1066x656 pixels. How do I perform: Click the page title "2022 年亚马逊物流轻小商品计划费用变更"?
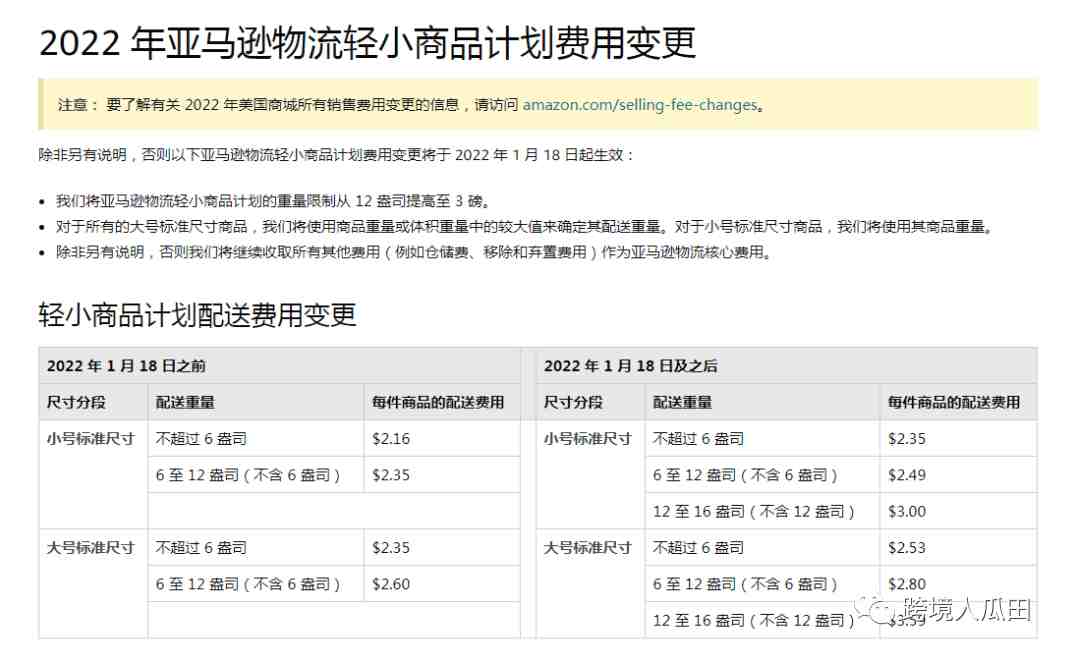[x=368, y=42]
